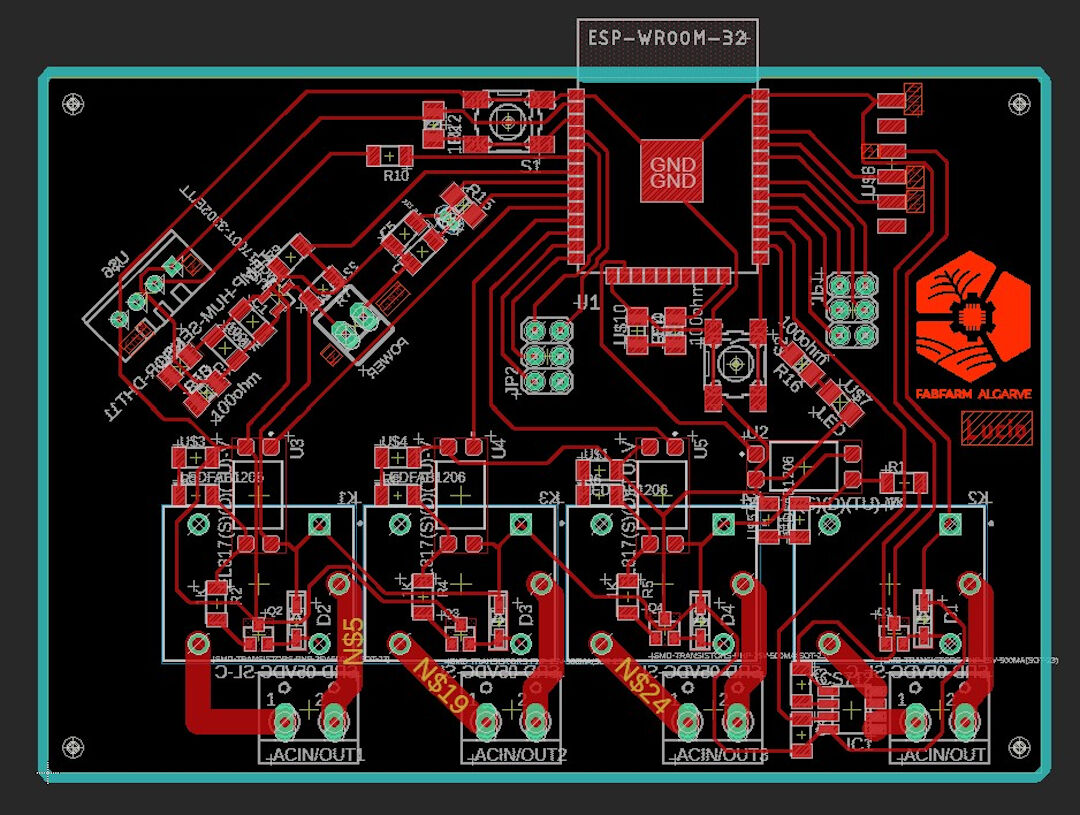
Task: Select the ESP-WROOM-32 module label
Action: (x=667, y=38)
